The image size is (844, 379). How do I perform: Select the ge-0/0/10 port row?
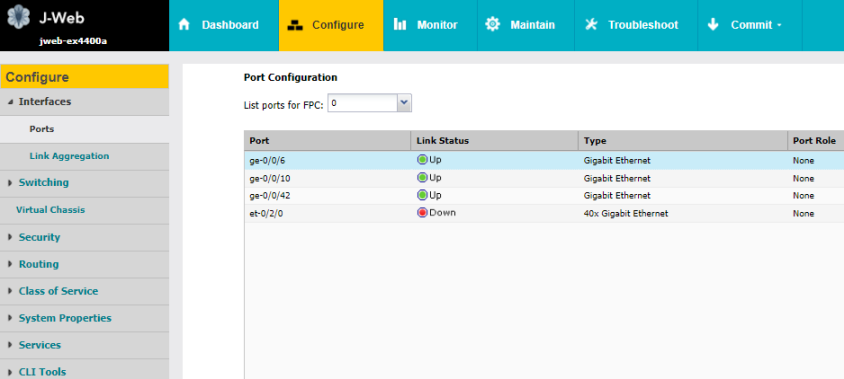coord(544,178)
